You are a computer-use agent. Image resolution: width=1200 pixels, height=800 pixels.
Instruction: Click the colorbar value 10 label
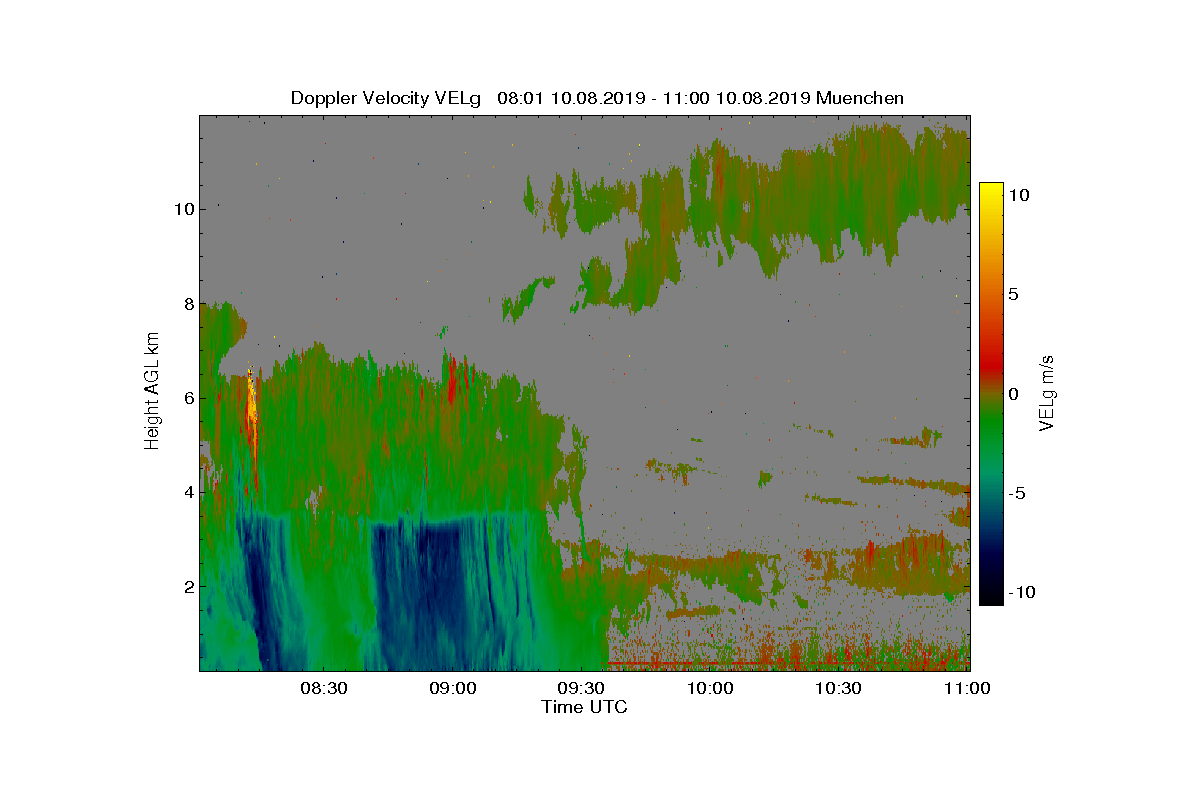point(1018,196)
